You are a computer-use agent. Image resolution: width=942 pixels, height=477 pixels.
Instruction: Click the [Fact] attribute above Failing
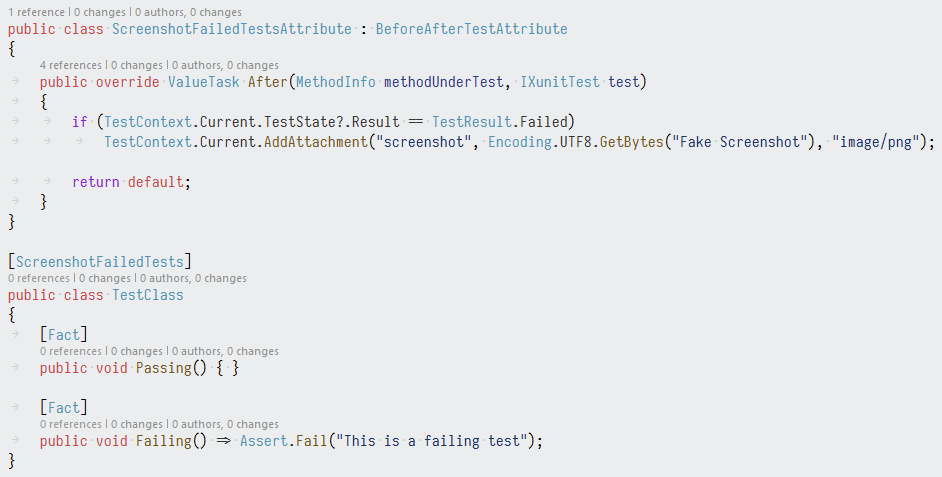point(64,408)
